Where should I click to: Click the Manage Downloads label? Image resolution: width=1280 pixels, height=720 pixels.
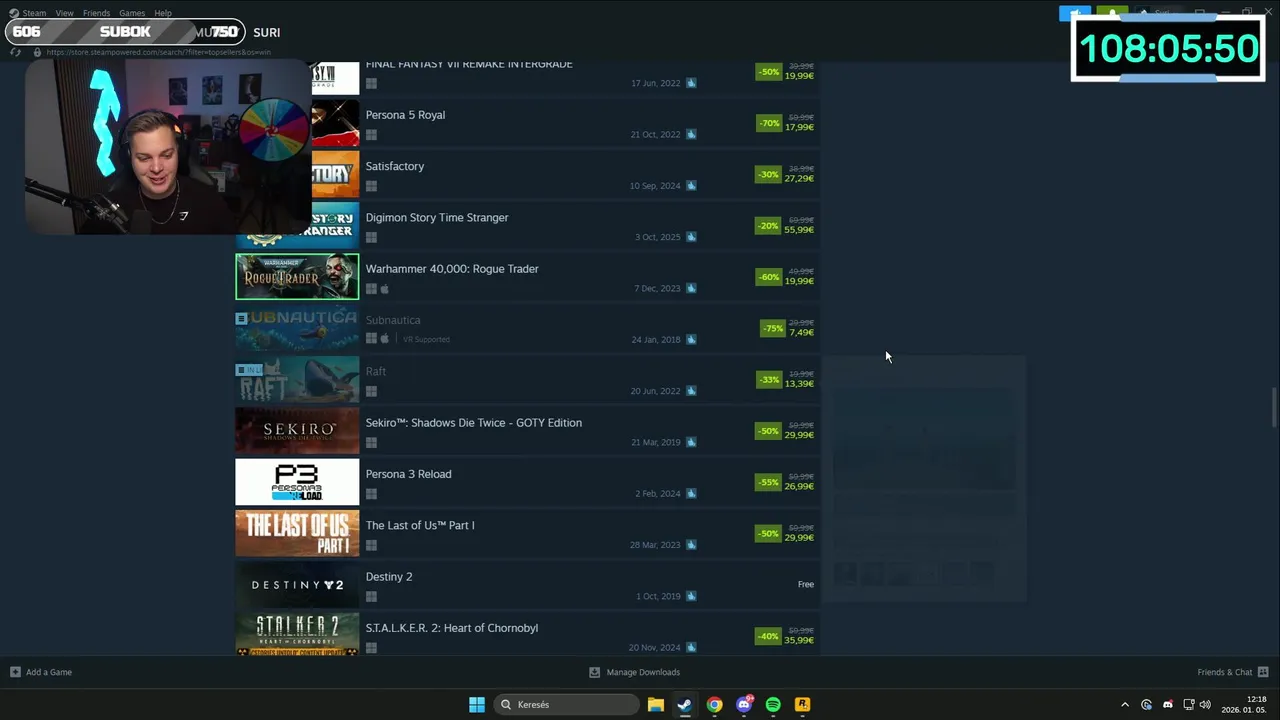(x=643, y=672)
